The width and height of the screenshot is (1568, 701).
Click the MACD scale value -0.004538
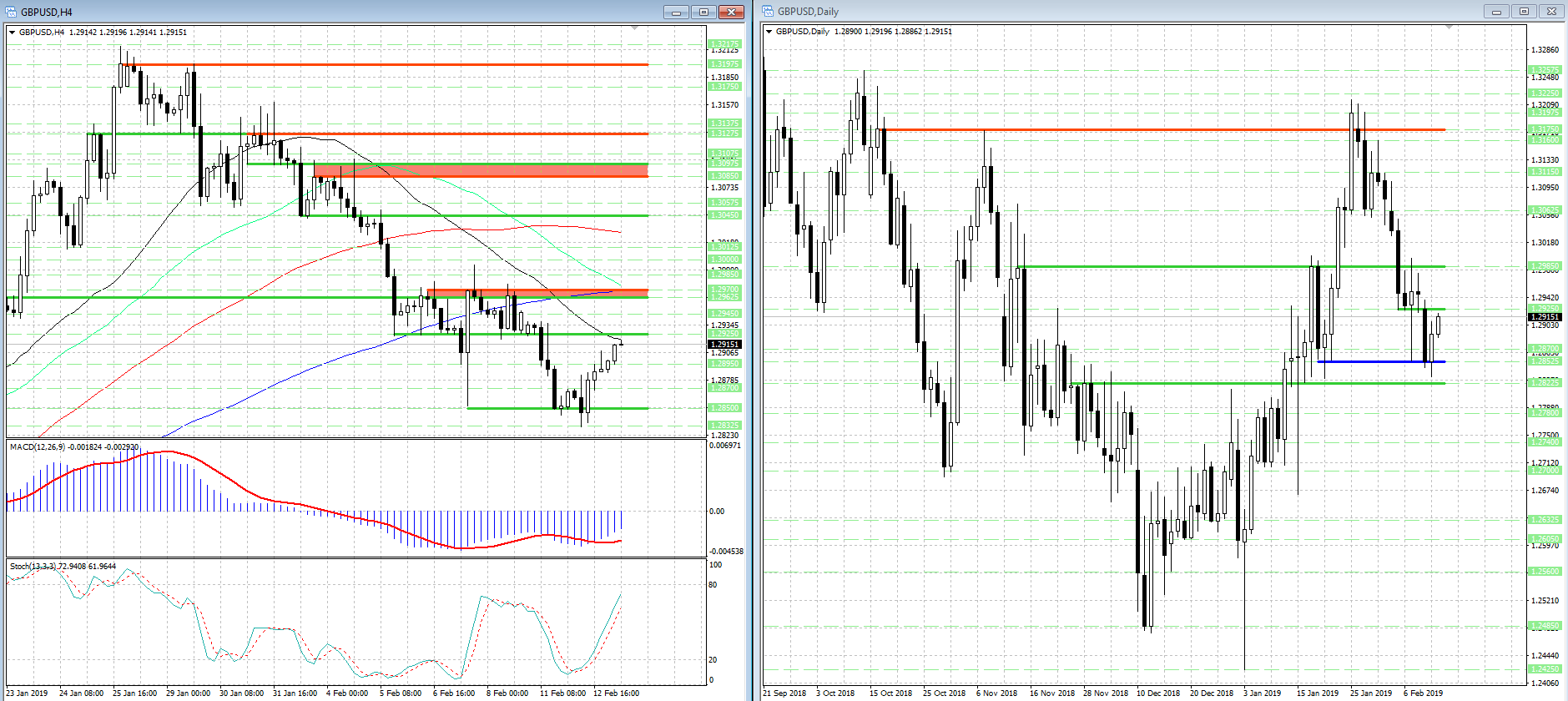726,552
